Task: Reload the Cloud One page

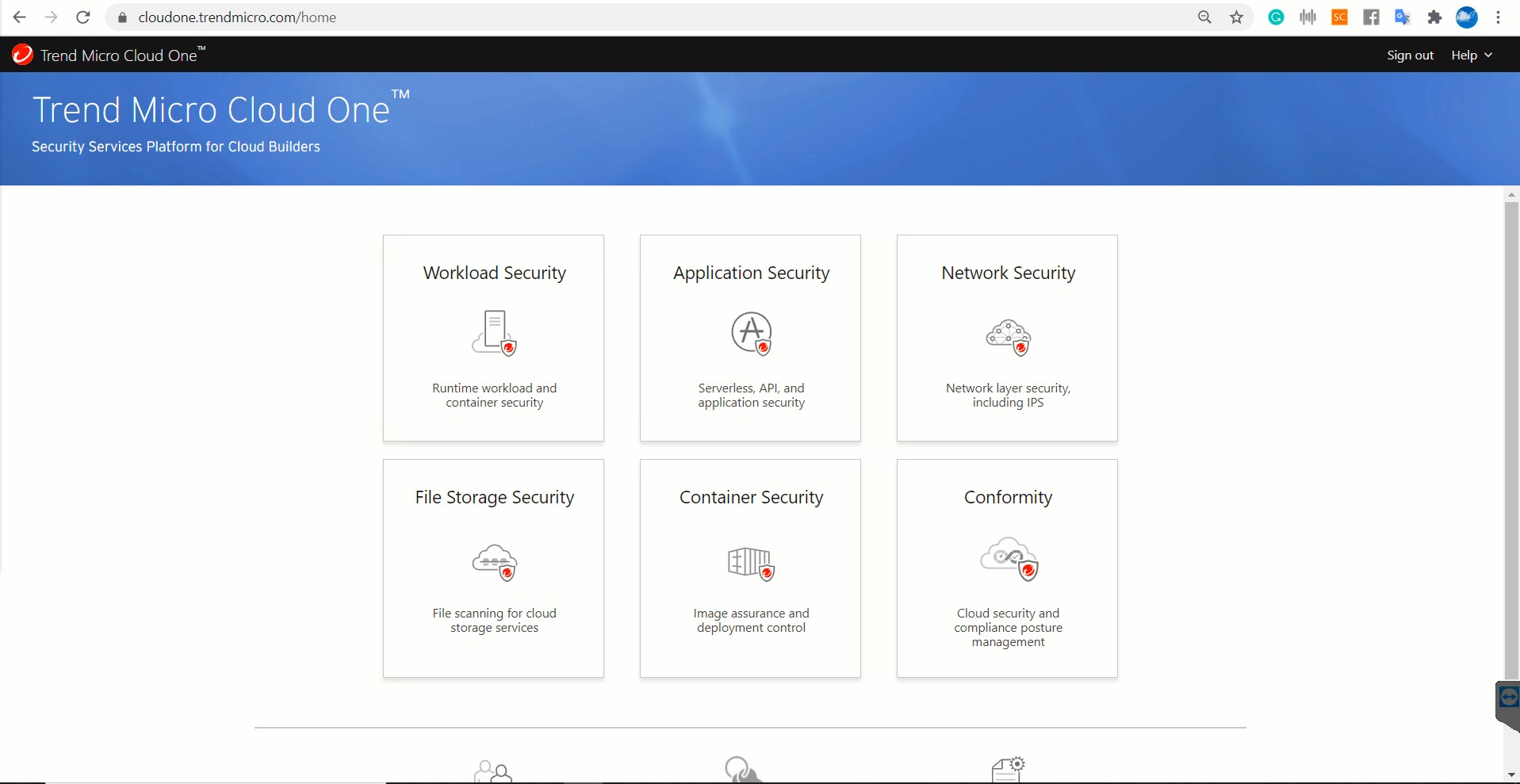Action: tap(83, 17)
